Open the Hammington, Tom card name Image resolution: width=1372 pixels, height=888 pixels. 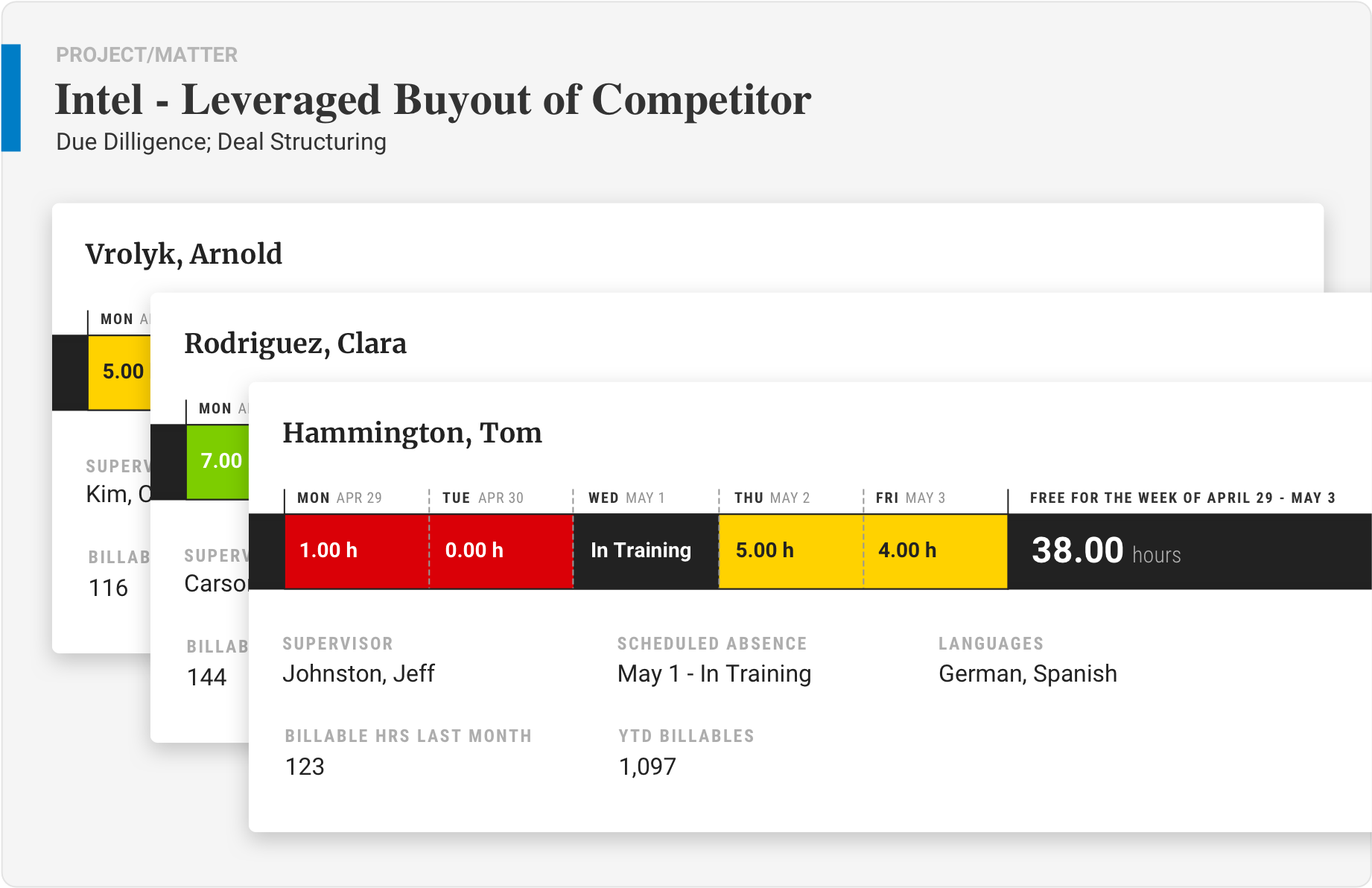point(412,433)
